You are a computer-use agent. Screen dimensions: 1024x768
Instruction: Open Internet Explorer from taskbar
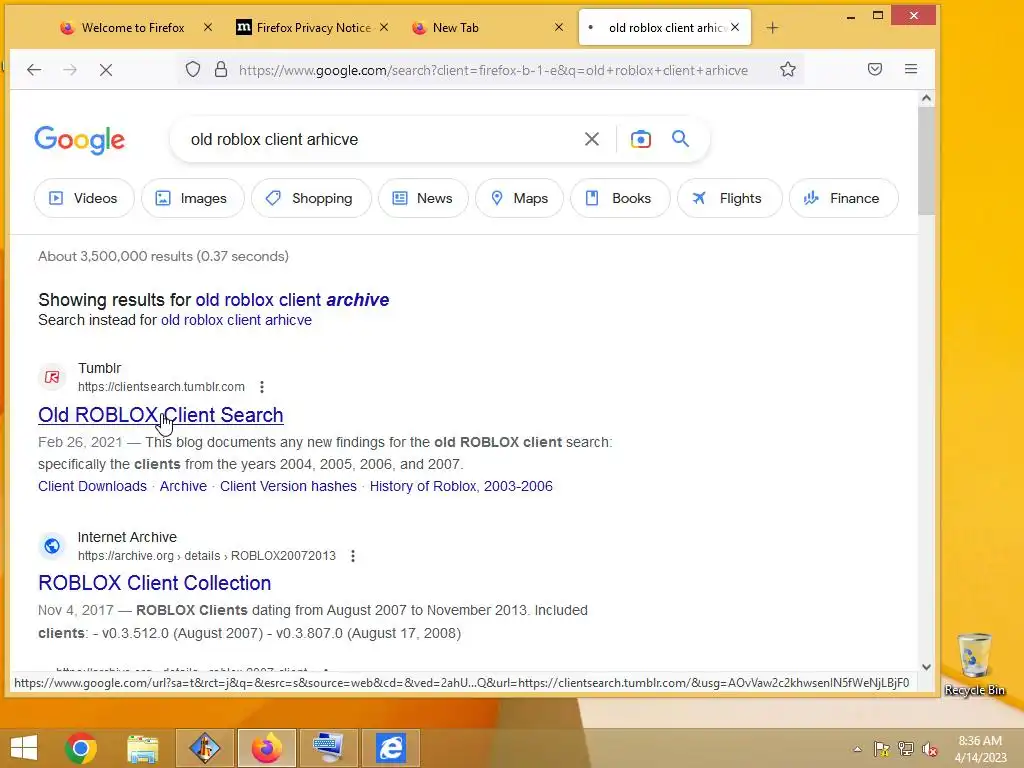coord(391,748)
